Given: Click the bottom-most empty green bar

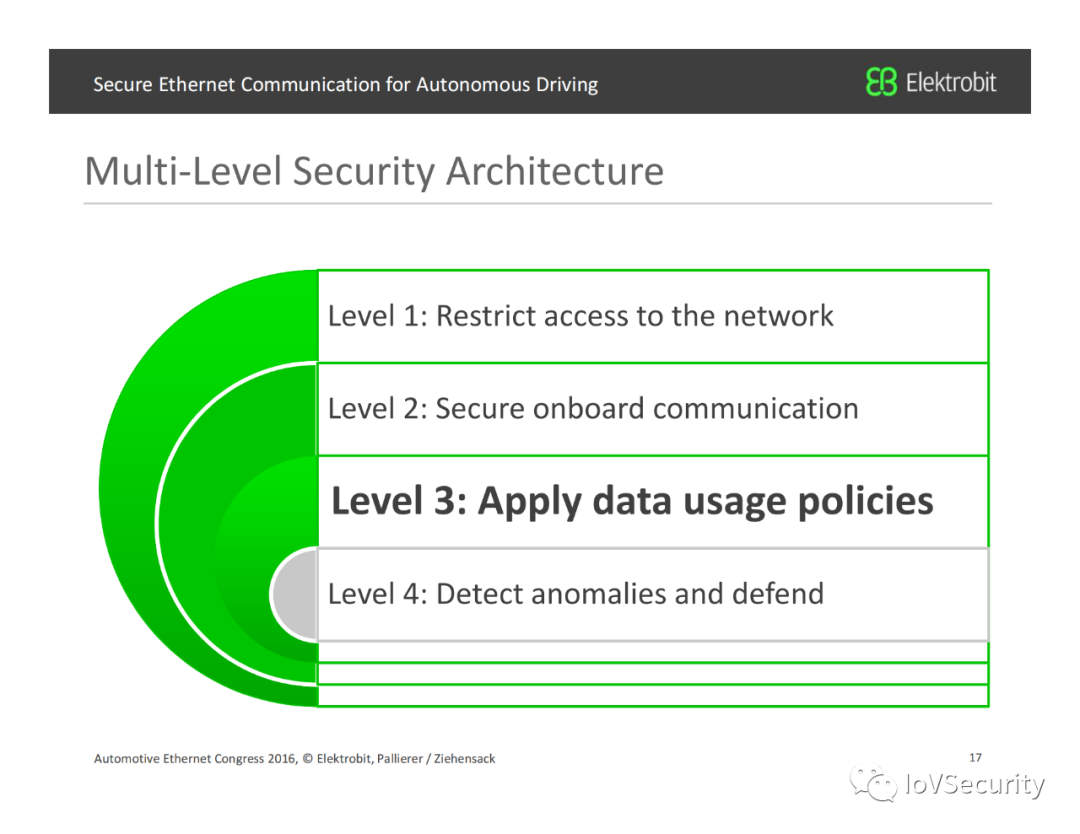Looking at the screenshot, I should tap(652, 695).
